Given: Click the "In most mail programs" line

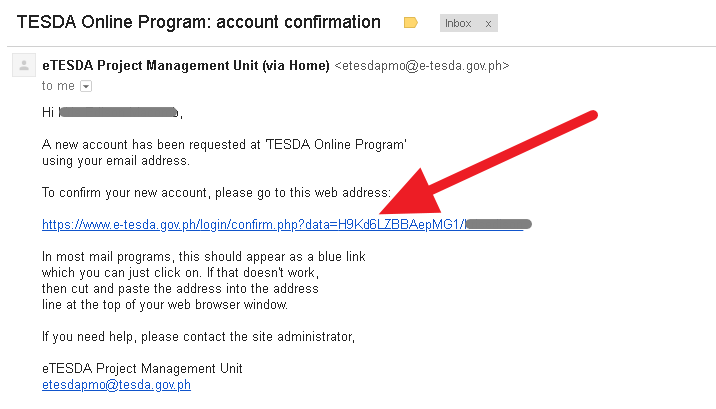Looking at the screenshot, I should (204, 257).
